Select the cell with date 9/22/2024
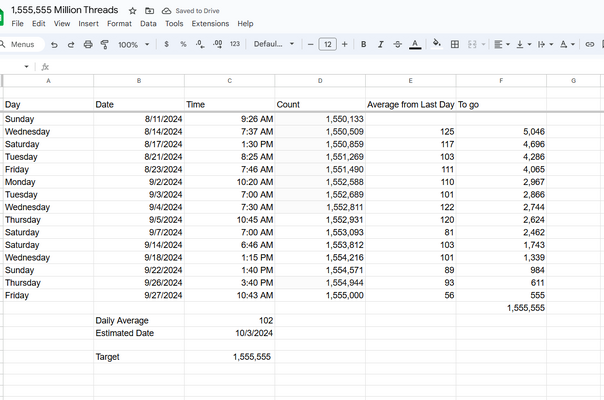Screen dimensions: 604x400 pyautogui.click(x=139, y=270)
